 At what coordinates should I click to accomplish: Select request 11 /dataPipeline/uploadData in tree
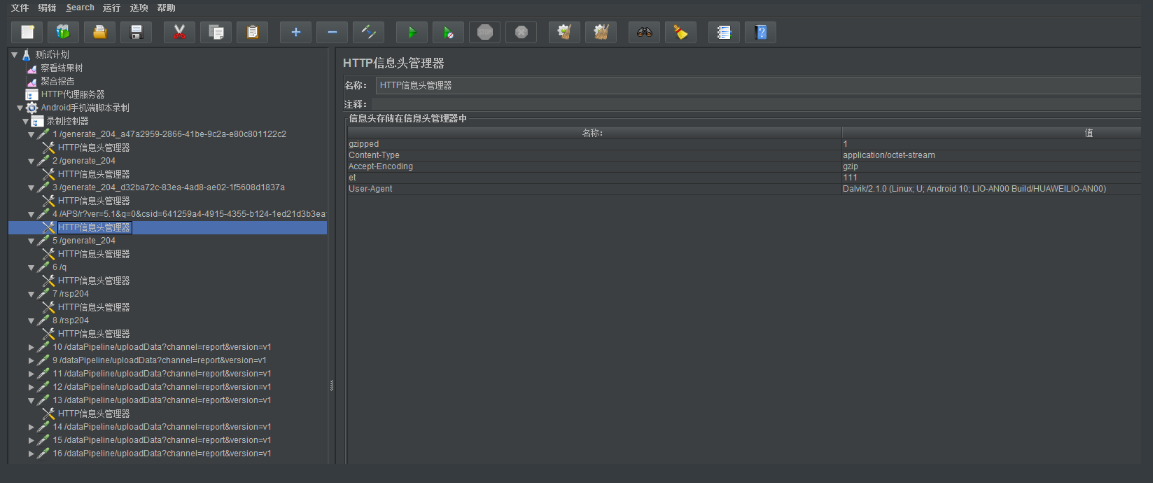[x=162, y=373]
